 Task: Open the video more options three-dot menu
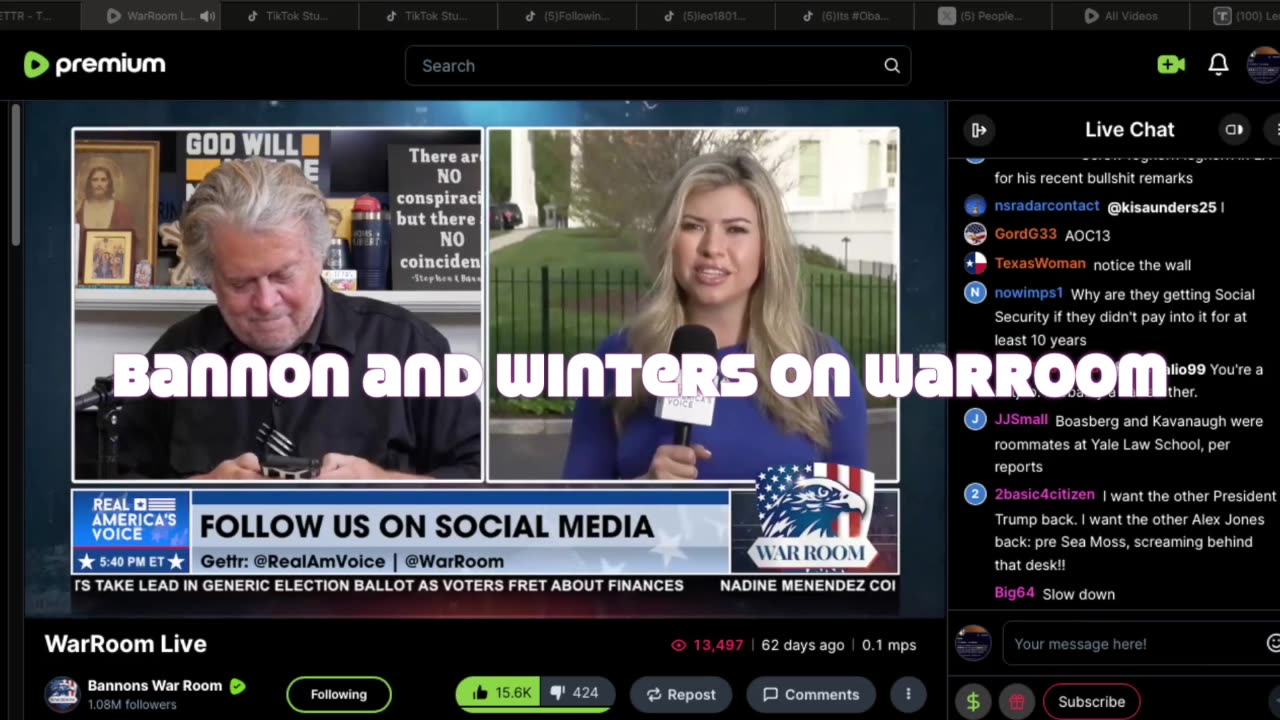tap(908, 693)
